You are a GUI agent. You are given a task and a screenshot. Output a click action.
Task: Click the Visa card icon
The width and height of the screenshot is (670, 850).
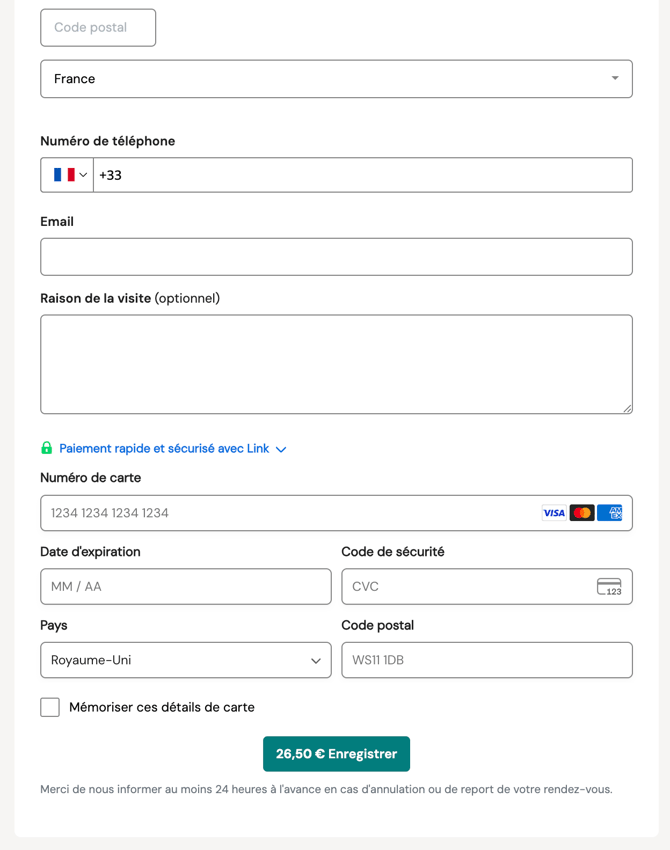click(x=553, y=513)
